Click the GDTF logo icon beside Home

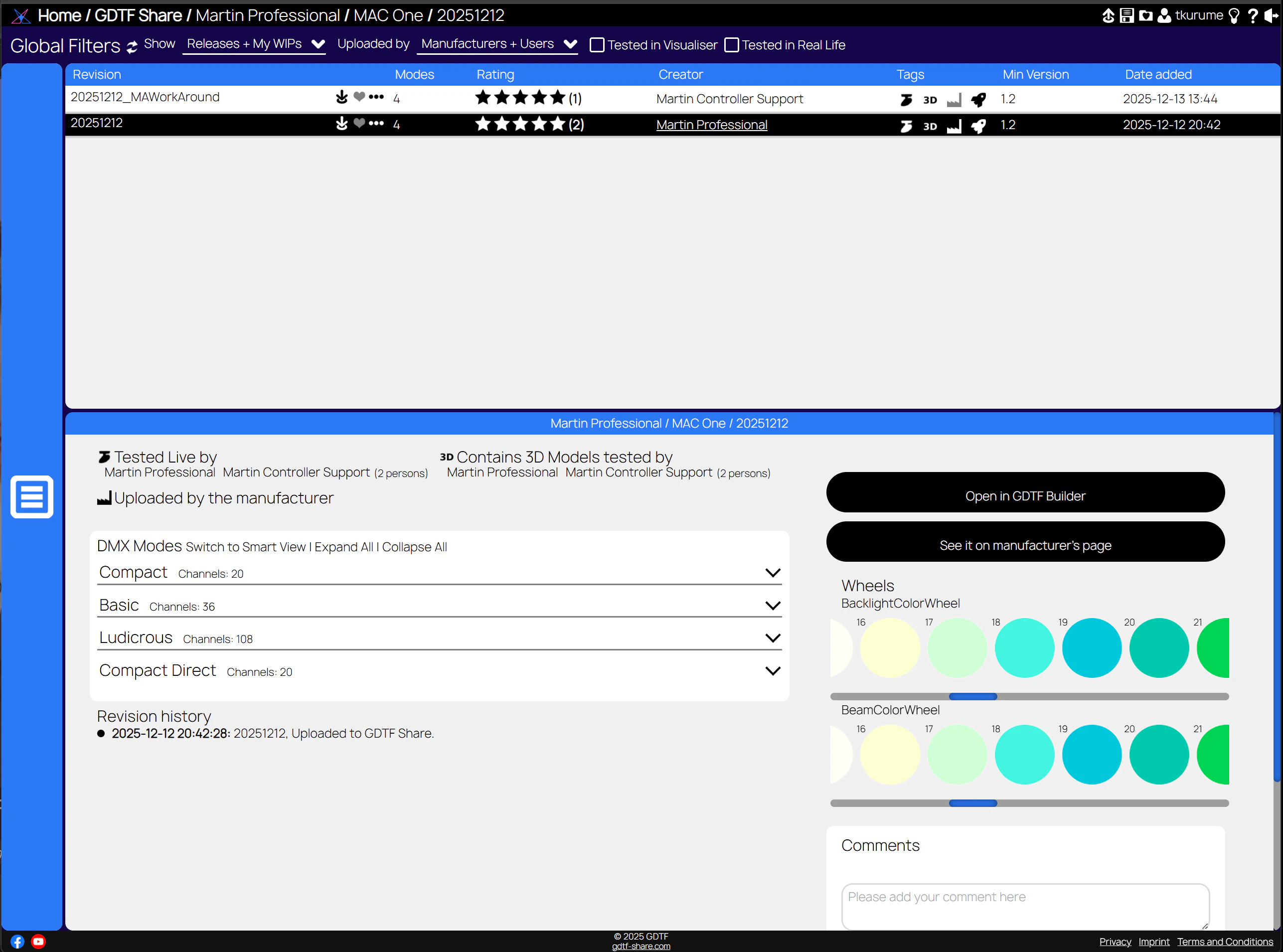pyautogui.click(x=21, y=15)
